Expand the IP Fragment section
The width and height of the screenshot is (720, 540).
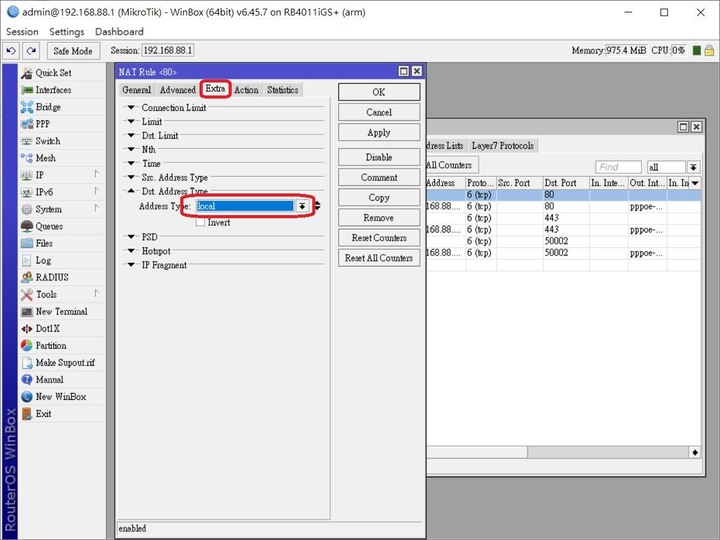(131, 265)
